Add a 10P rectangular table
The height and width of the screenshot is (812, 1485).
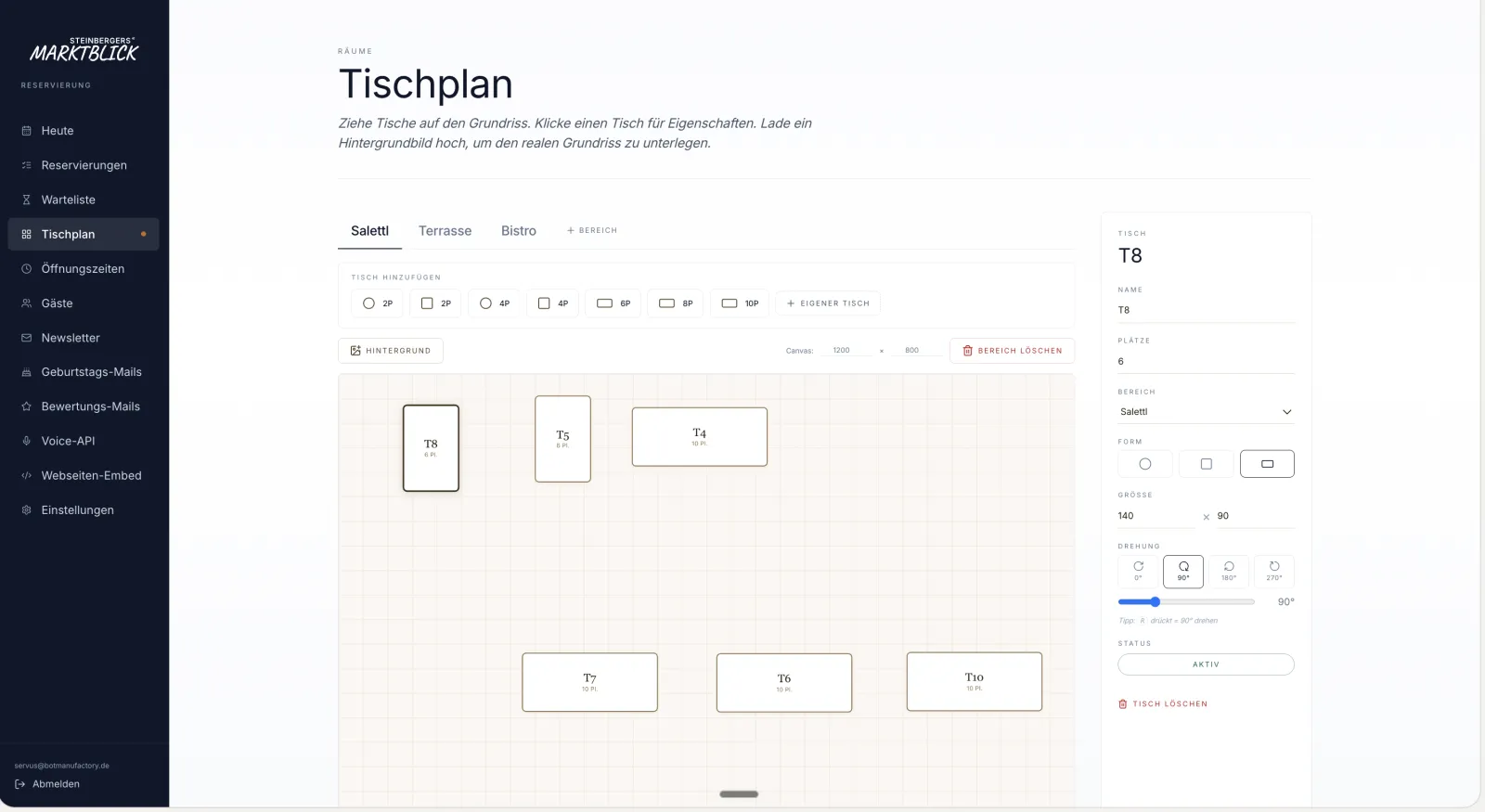(x=740, y=303)
